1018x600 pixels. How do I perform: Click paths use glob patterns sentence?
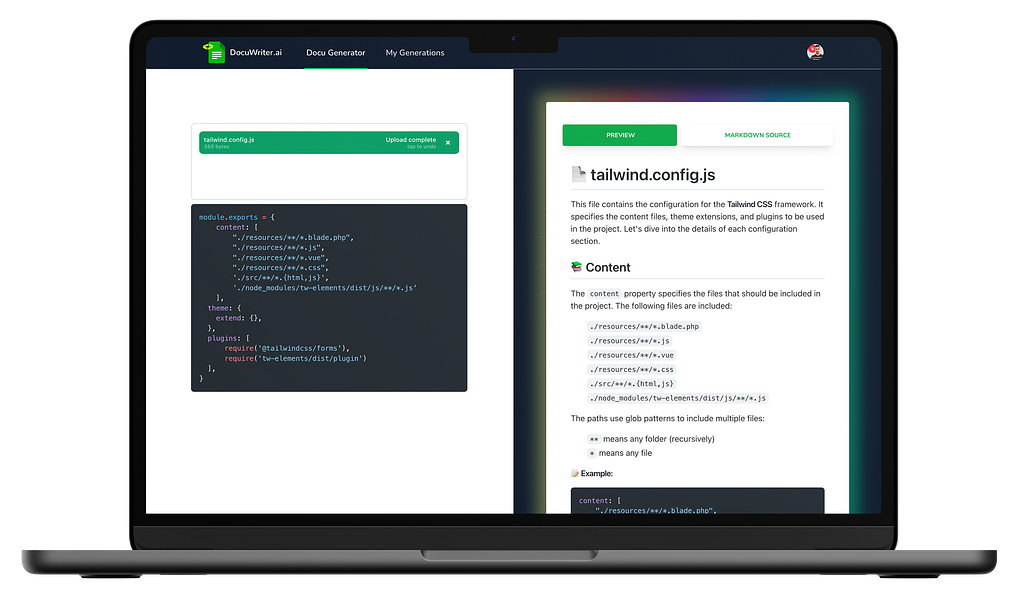click(x=667, y=419)
